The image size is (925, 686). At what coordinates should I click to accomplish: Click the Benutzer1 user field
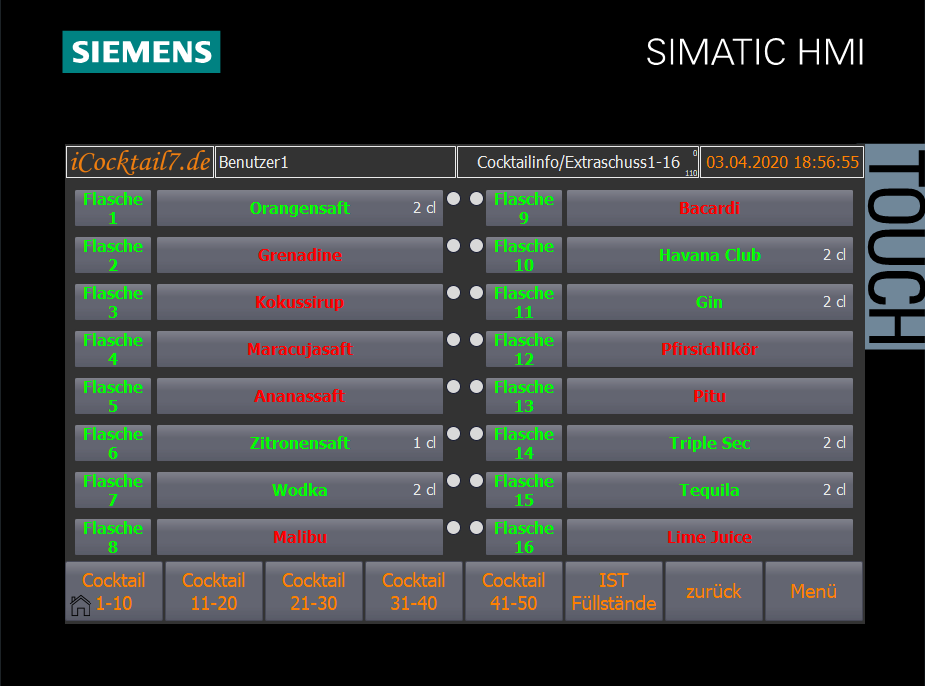[334, 162]
